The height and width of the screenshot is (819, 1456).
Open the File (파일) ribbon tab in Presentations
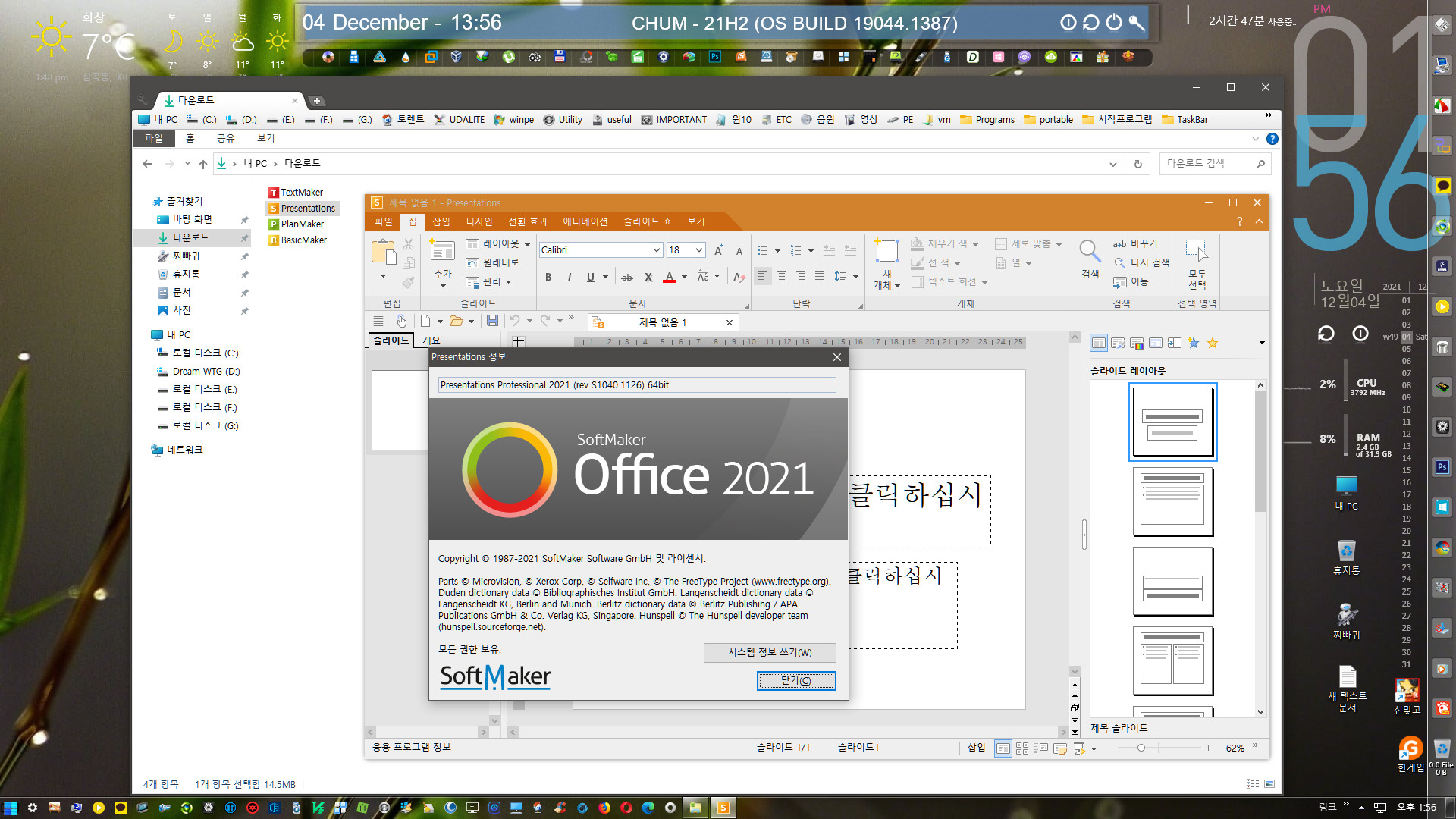click(x=384, y=221)
